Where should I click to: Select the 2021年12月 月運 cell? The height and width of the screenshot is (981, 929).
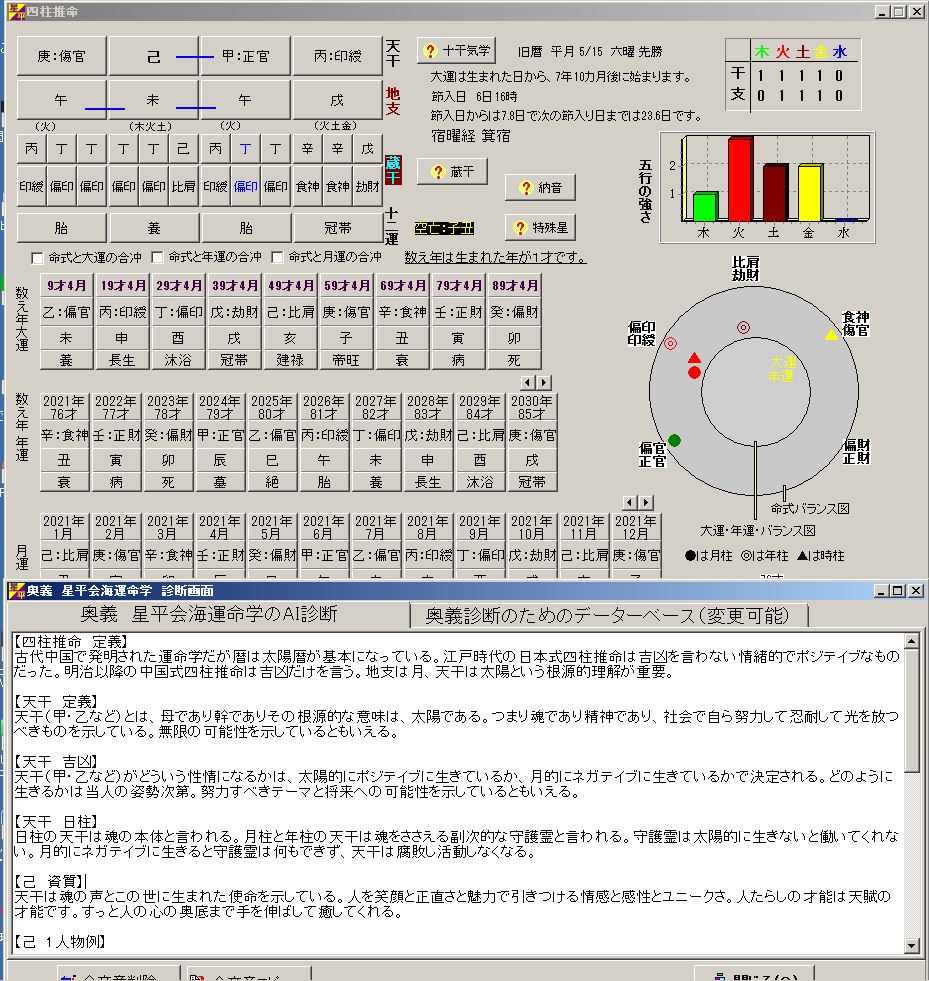pyautogui.click(x=636, y=527)
